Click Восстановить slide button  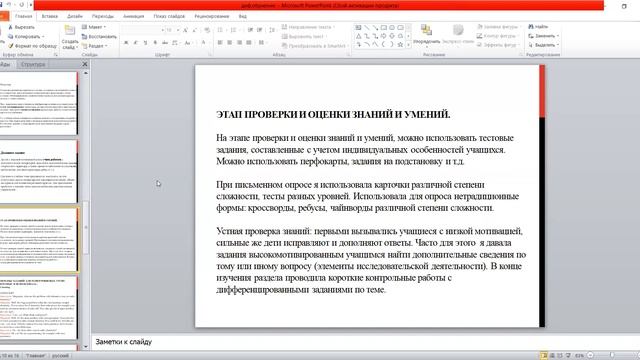point(99,36)
